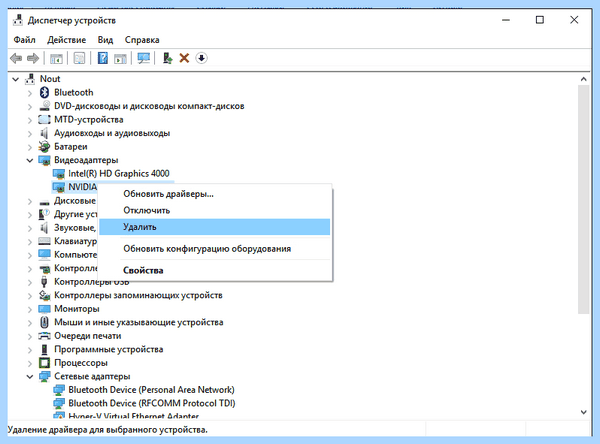Select Bluetooth Device (RFCOMM Protocol TDI)
Screen dimensions: 600x444
[x=152, y=403]
